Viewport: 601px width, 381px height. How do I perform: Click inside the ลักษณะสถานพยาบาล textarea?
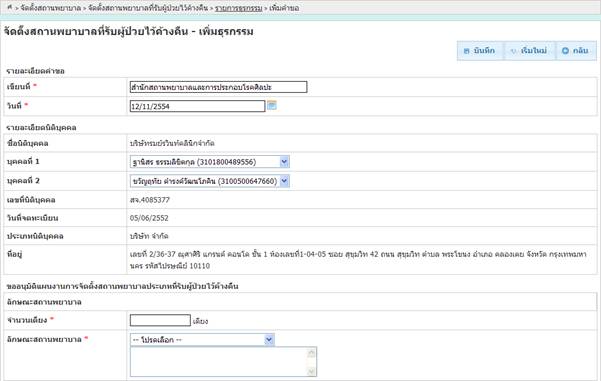point(218,362)
